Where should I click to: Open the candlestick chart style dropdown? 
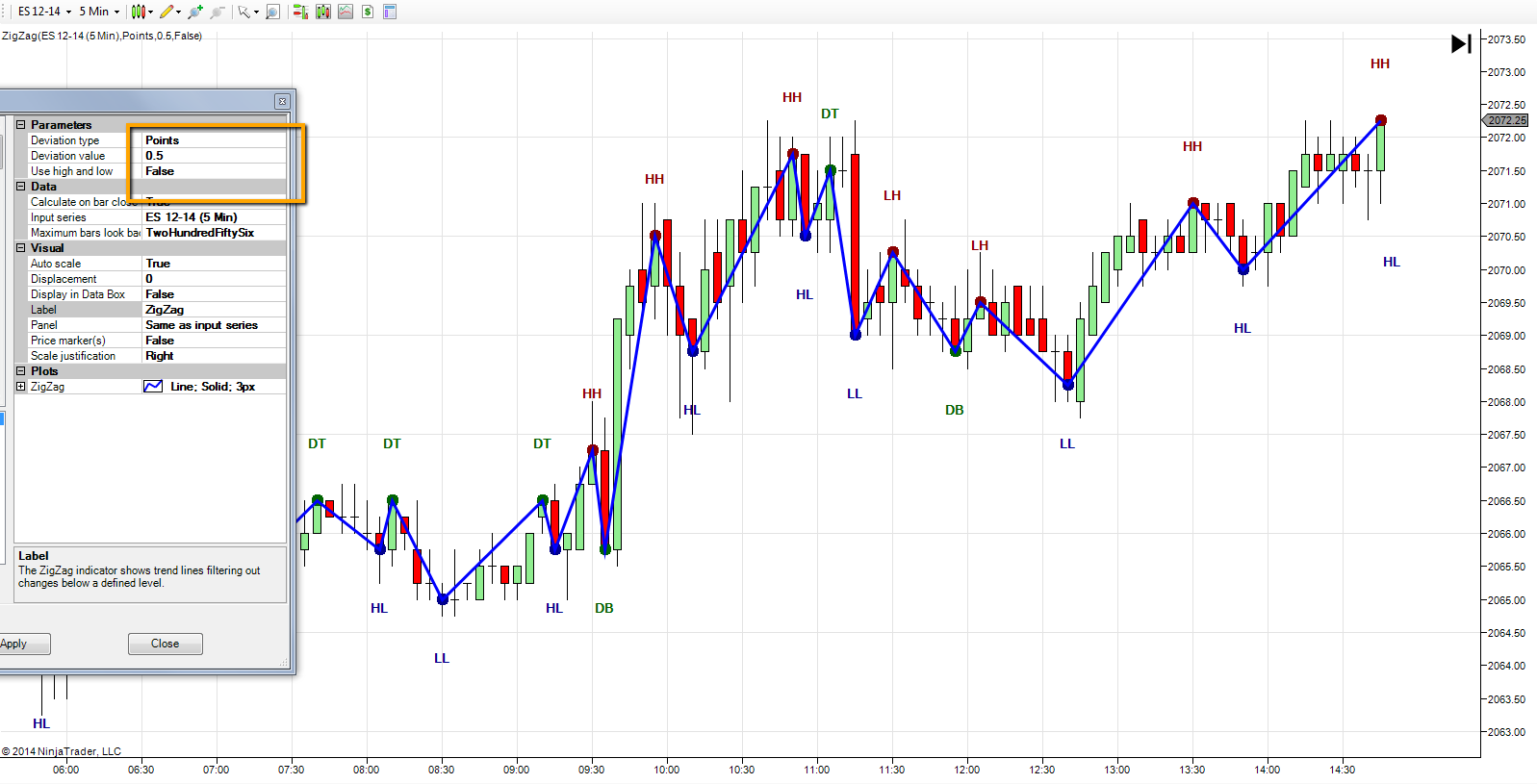142,12
